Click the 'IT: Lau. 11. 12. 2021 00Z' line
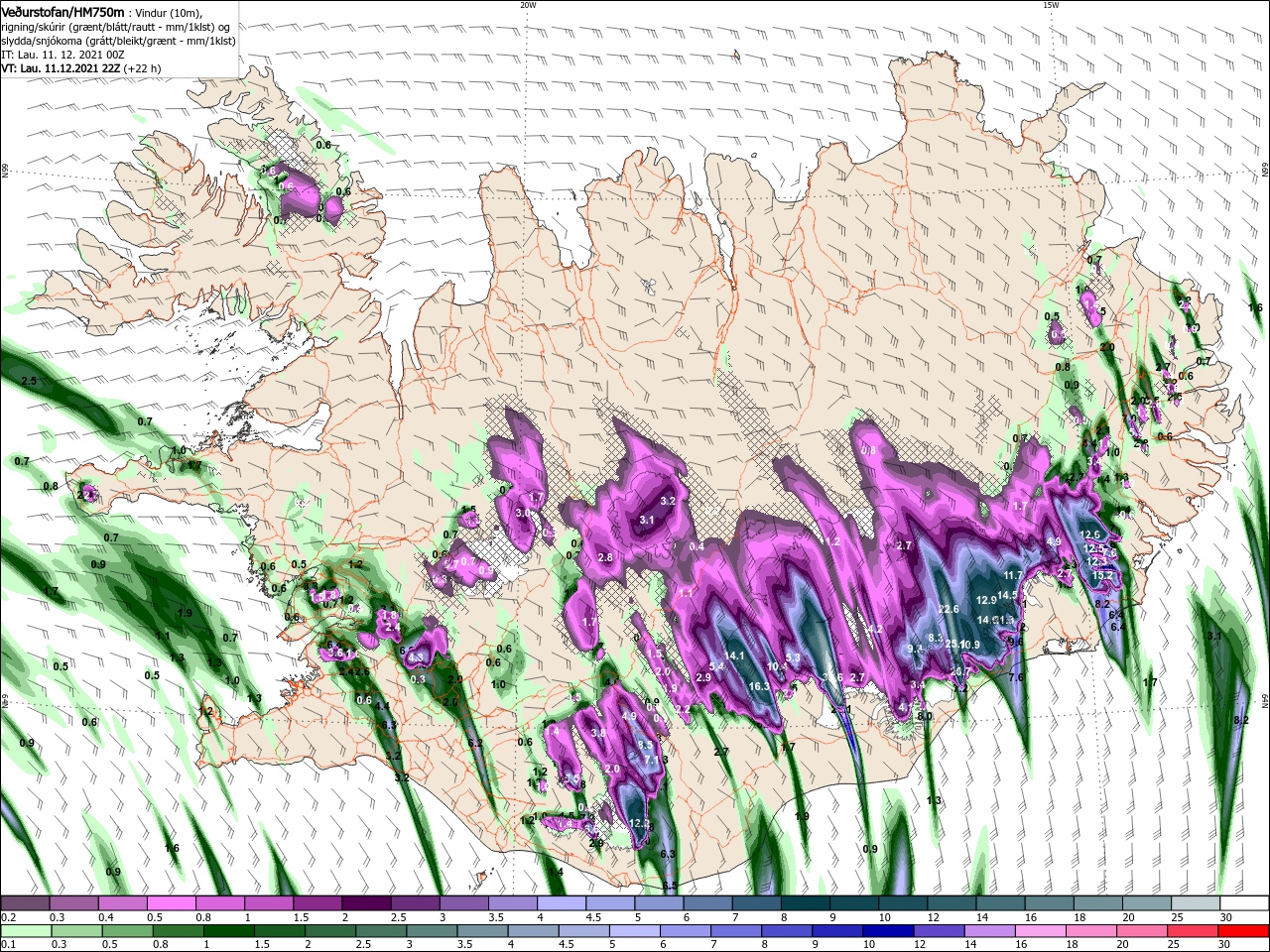Viewport: 1270px width, 952px height. (62, 54)
